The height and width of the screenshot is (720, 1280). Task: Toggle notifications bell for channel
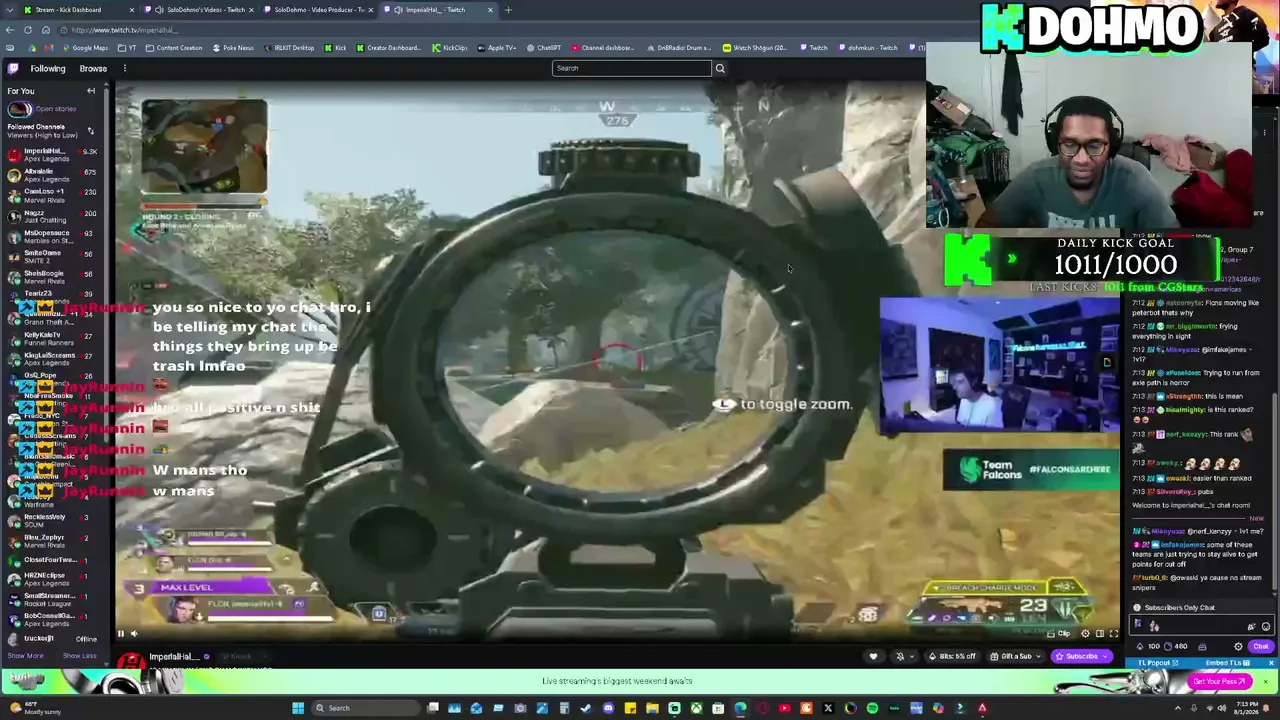(x=900, y=657)
